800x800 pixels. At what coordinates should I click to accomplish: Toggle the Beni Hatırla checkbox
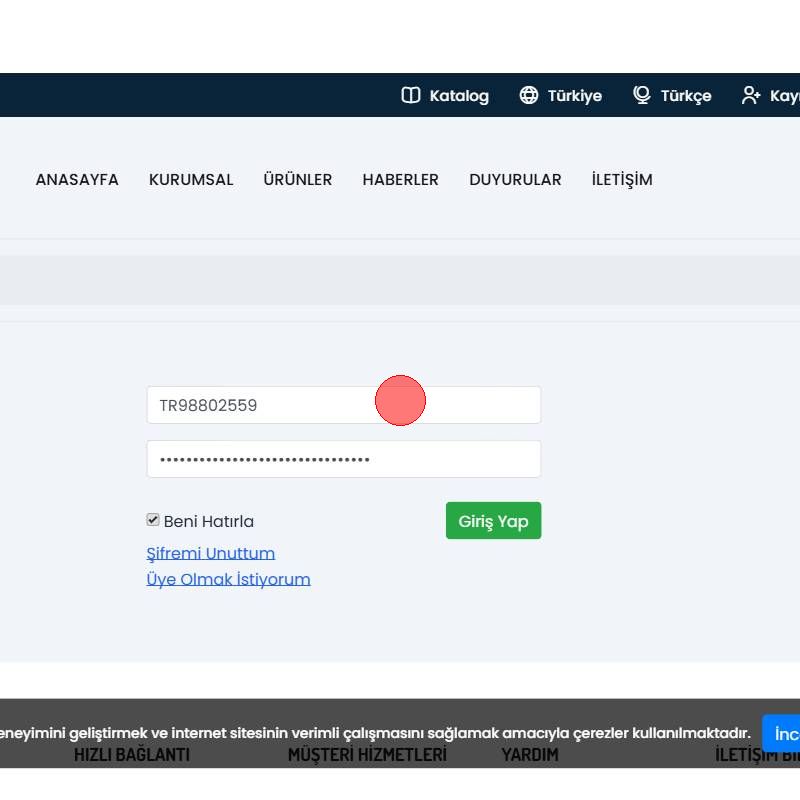click(153, 520)
